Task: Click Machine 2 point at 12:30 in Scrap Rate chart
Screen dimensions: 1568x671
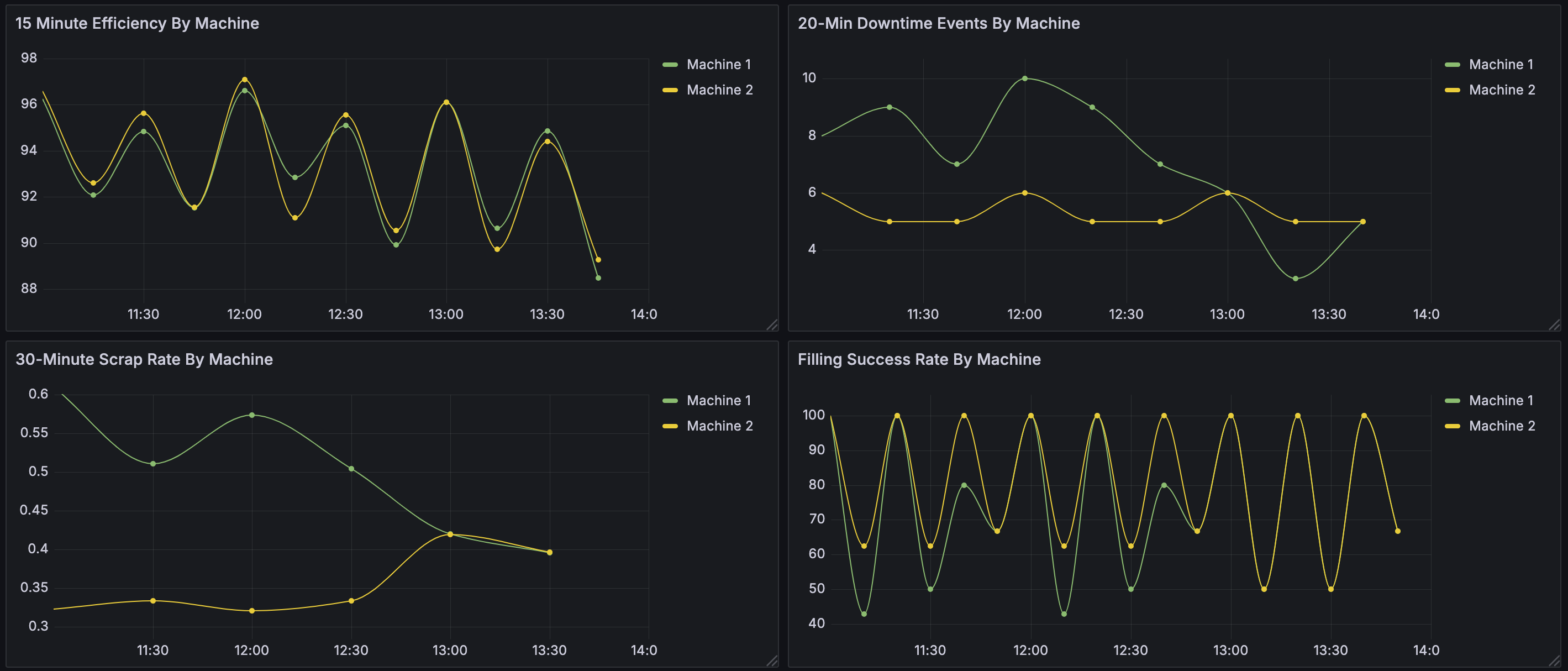Action: point(351,601)
